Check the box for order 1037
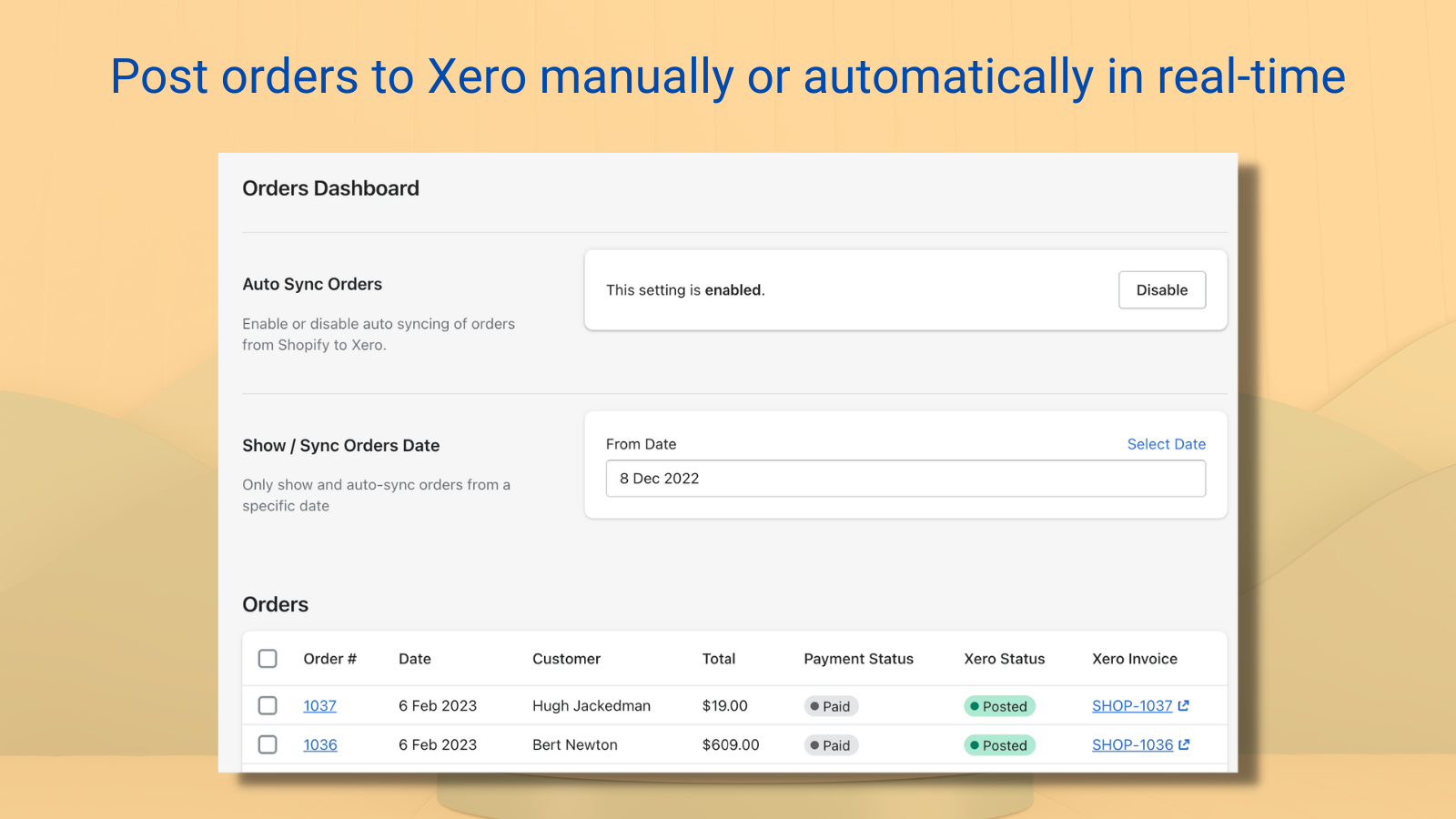Screen dimensions: 1456x819 [x=268, y=705]
